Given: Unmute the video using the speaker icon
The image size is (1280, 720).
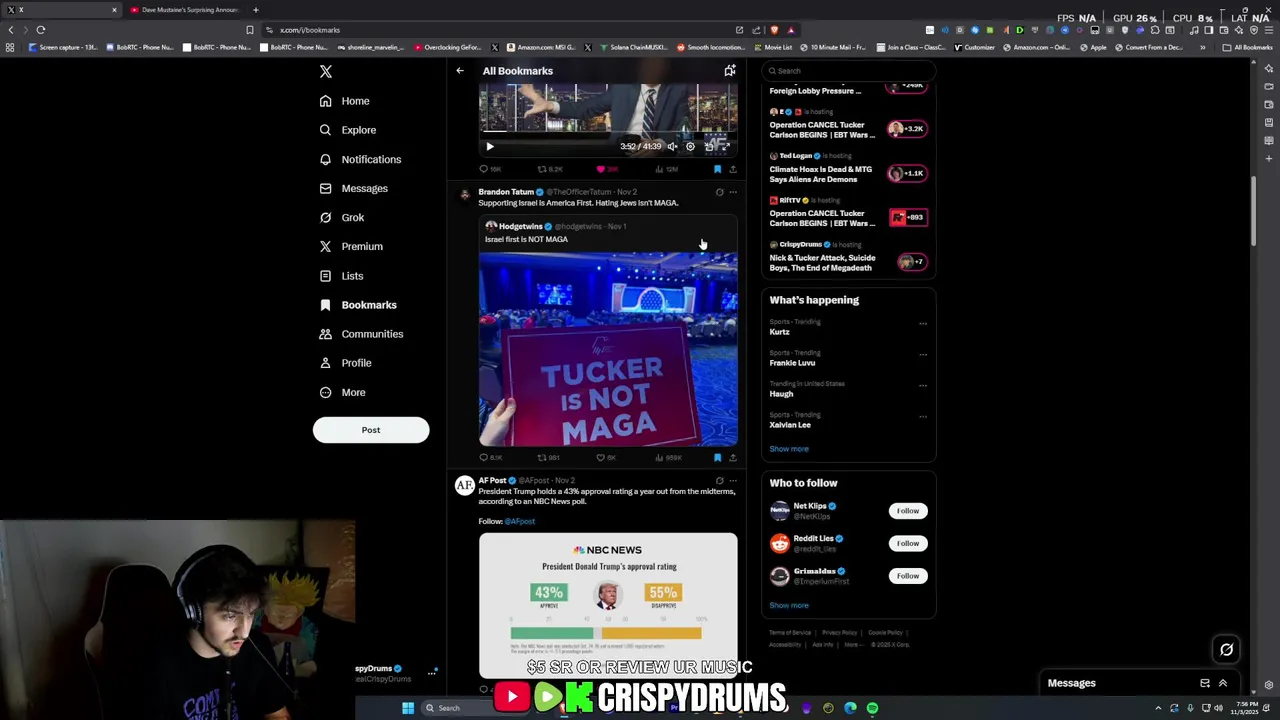Looking at the screenshot, I should pyautogui.click(x=673, y=146).
